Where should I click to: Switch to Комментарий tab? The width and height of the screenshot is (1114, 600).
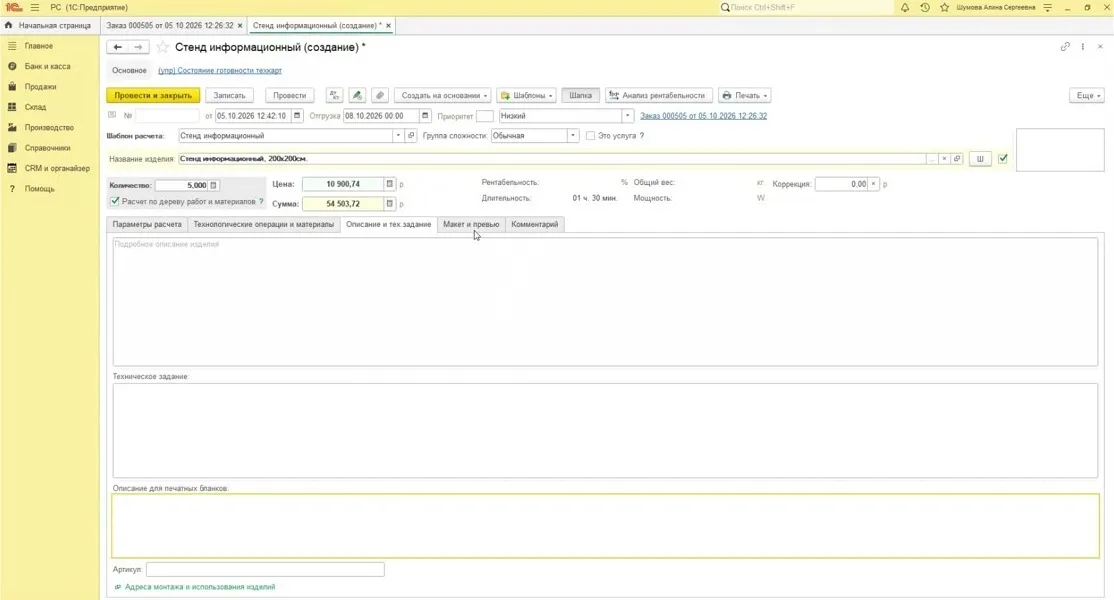coord(535,224)
